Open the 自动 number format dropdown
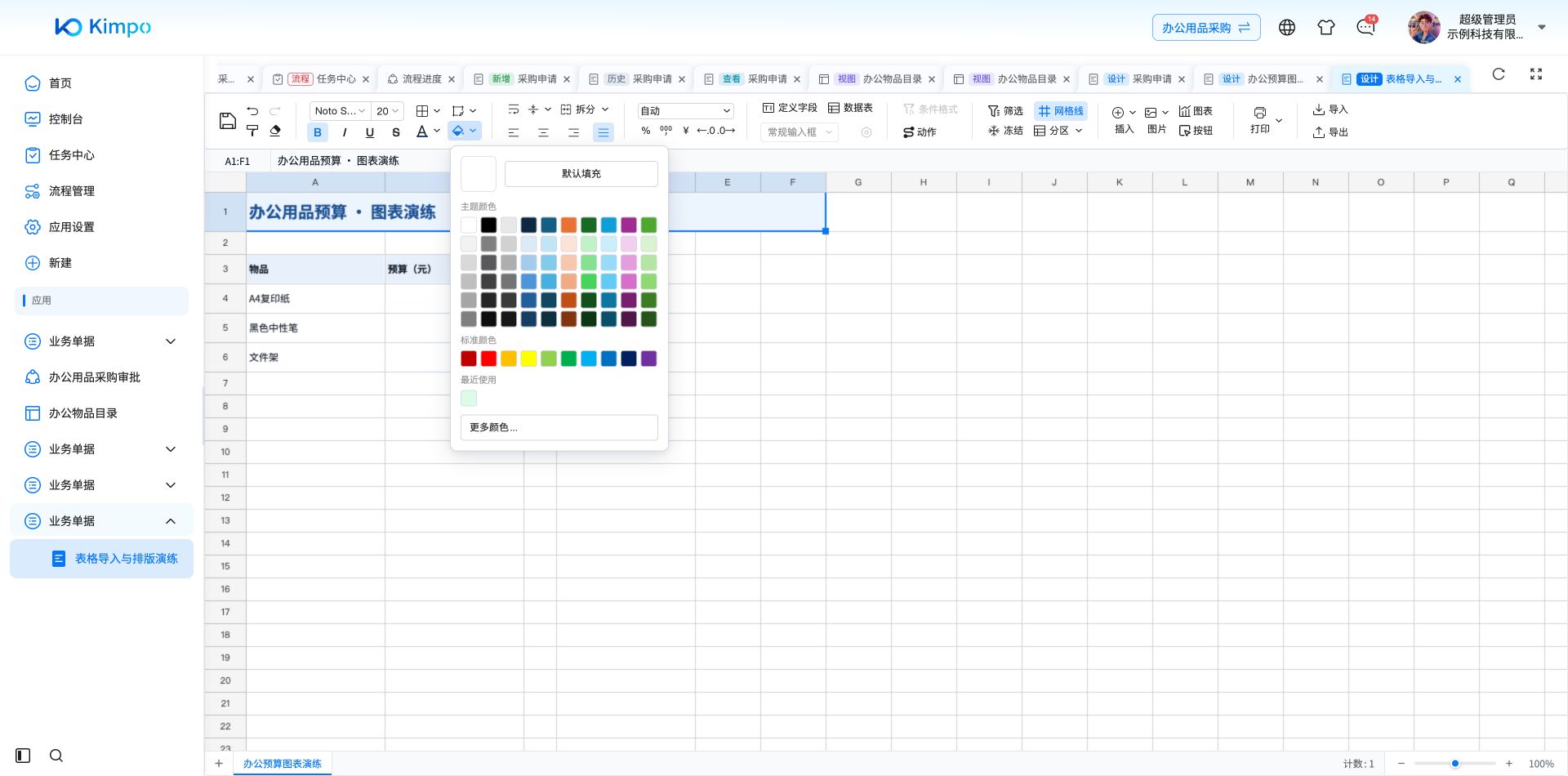 click(x=685, y=111)
